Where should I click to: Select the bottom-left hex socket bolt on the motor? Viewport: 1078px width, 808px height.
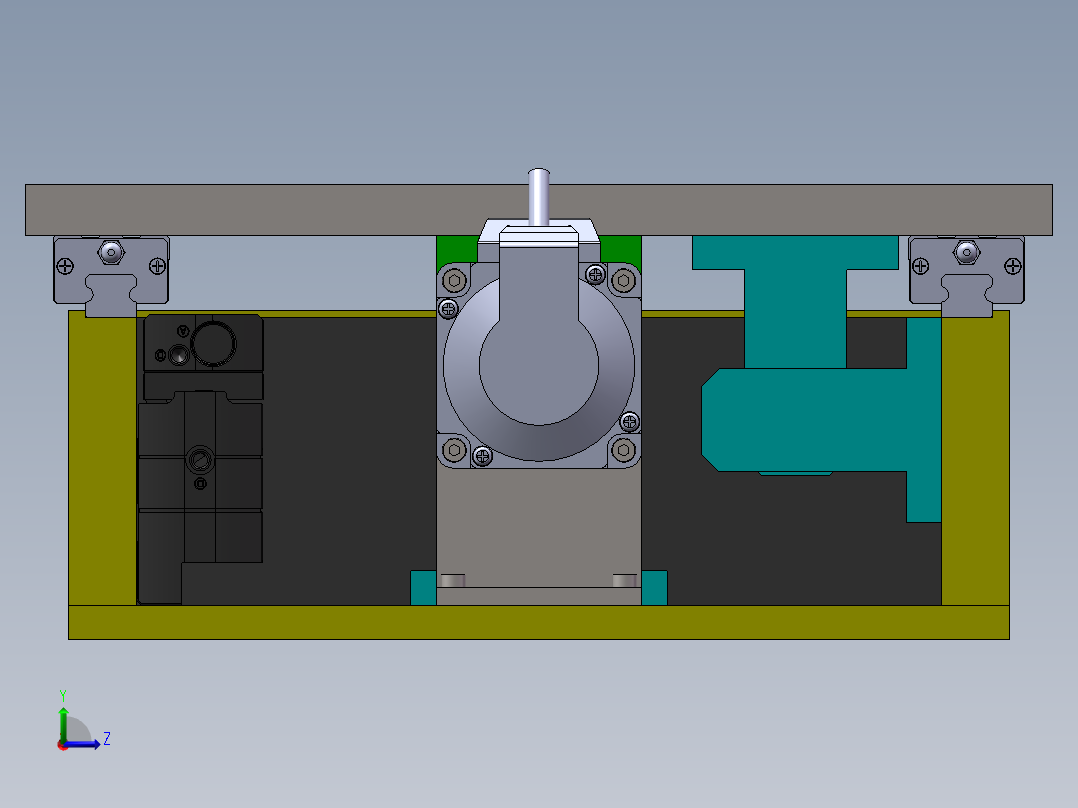(x=454, y=450)
